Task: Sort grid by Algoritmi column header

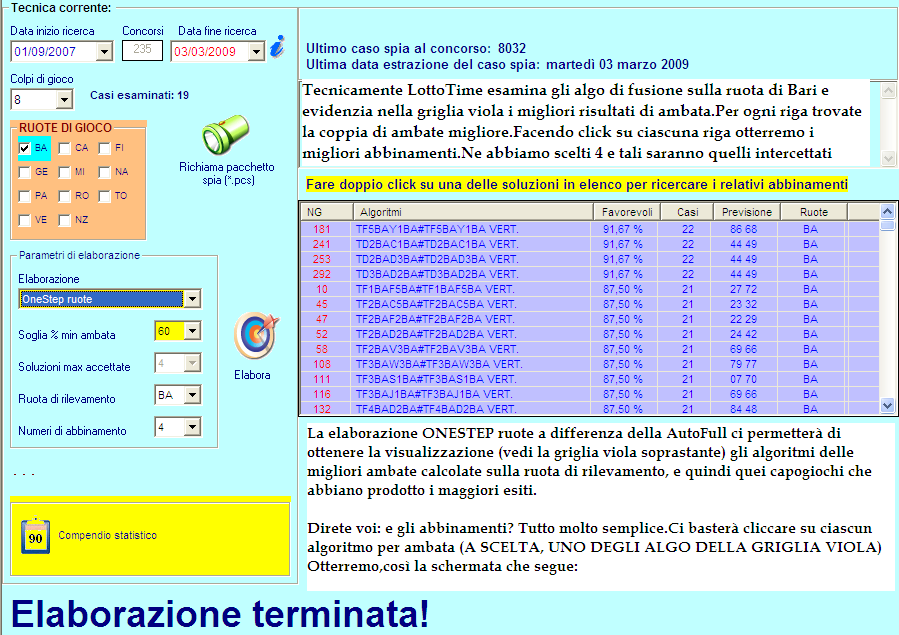Action: pos(472,213)
